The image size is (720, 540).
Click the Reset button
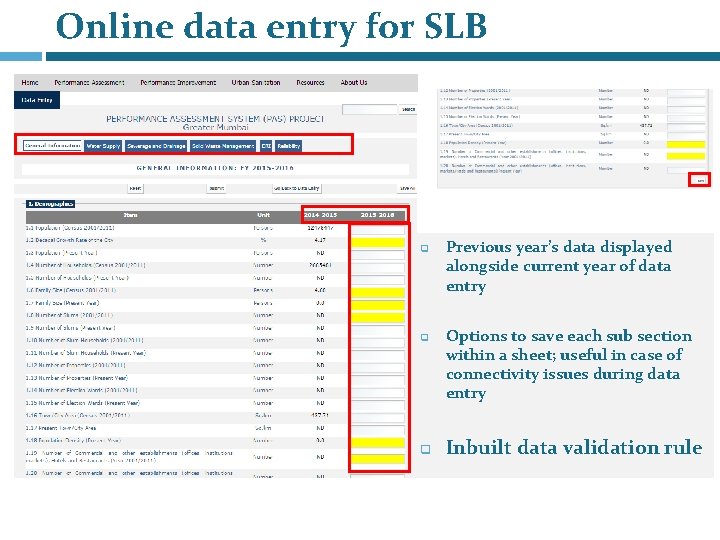135,188
